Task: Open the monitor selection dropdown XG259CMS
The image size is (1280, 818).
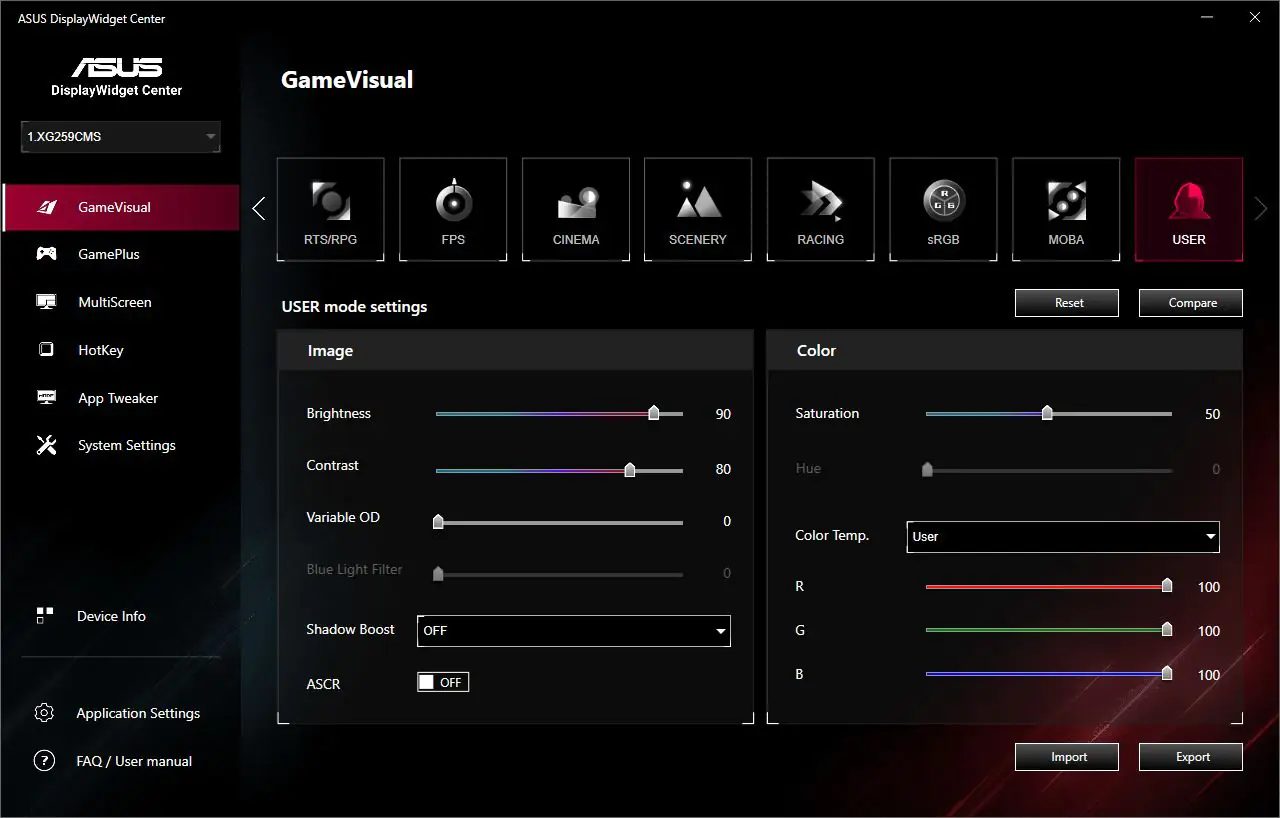Action: 119,136
